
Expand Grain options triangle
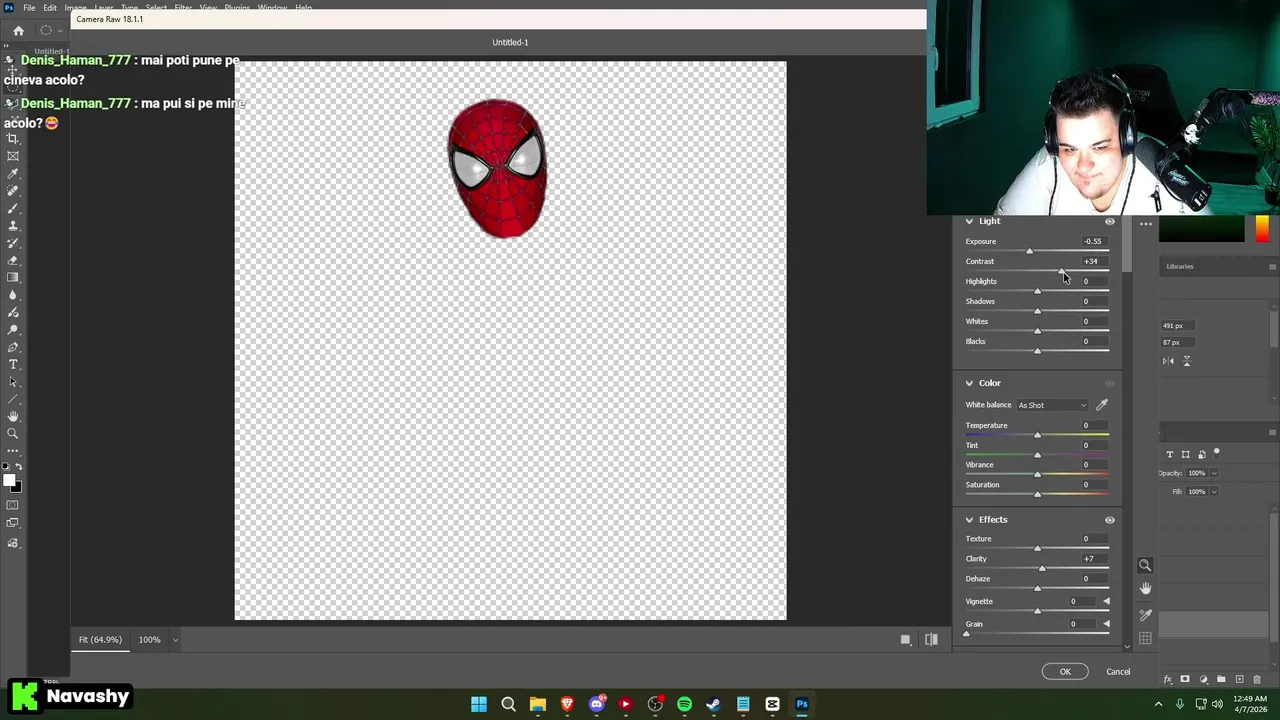1106,624
